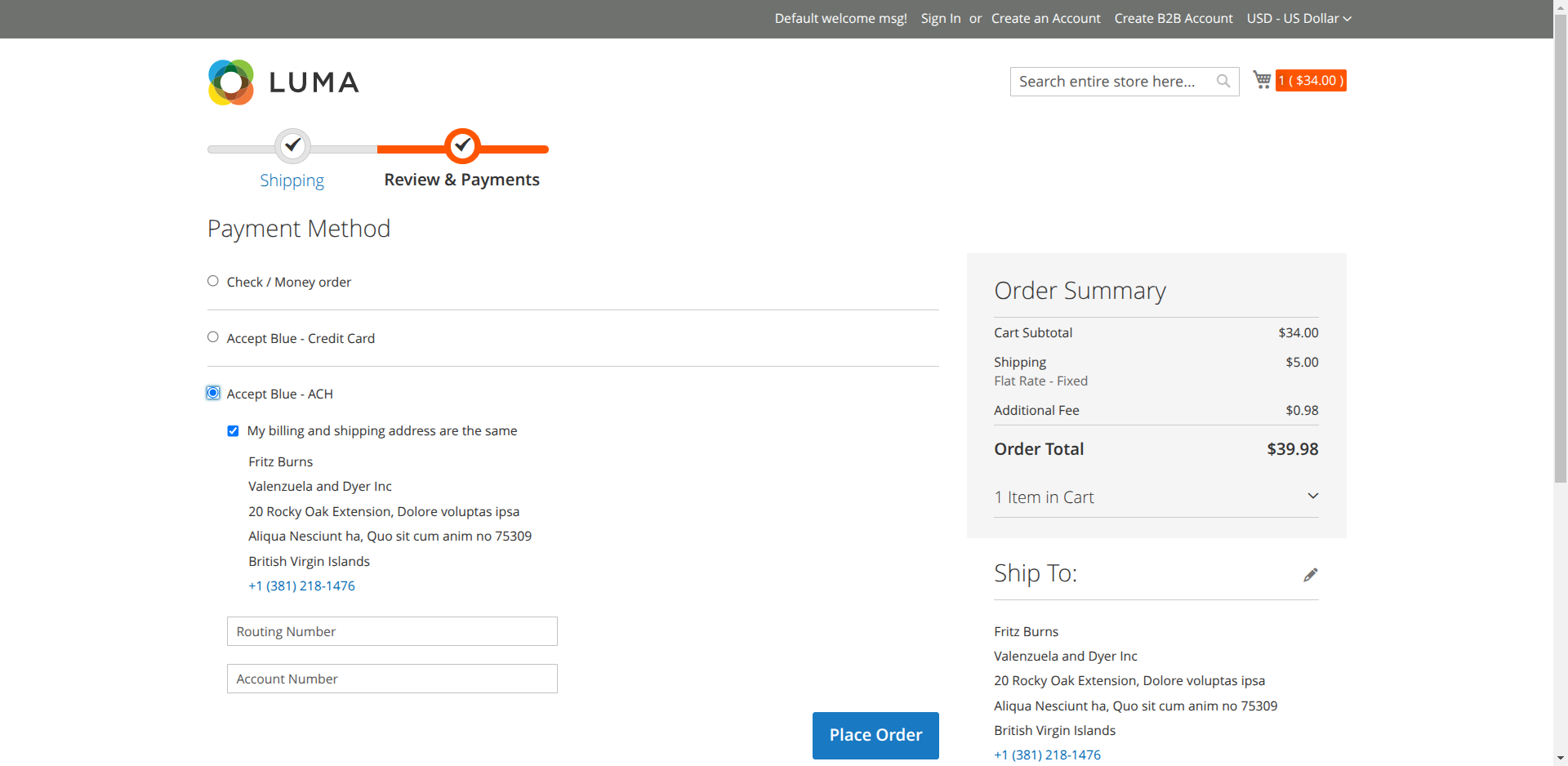
Task: Focus the Routing Number field
Action: click(392, 631)
